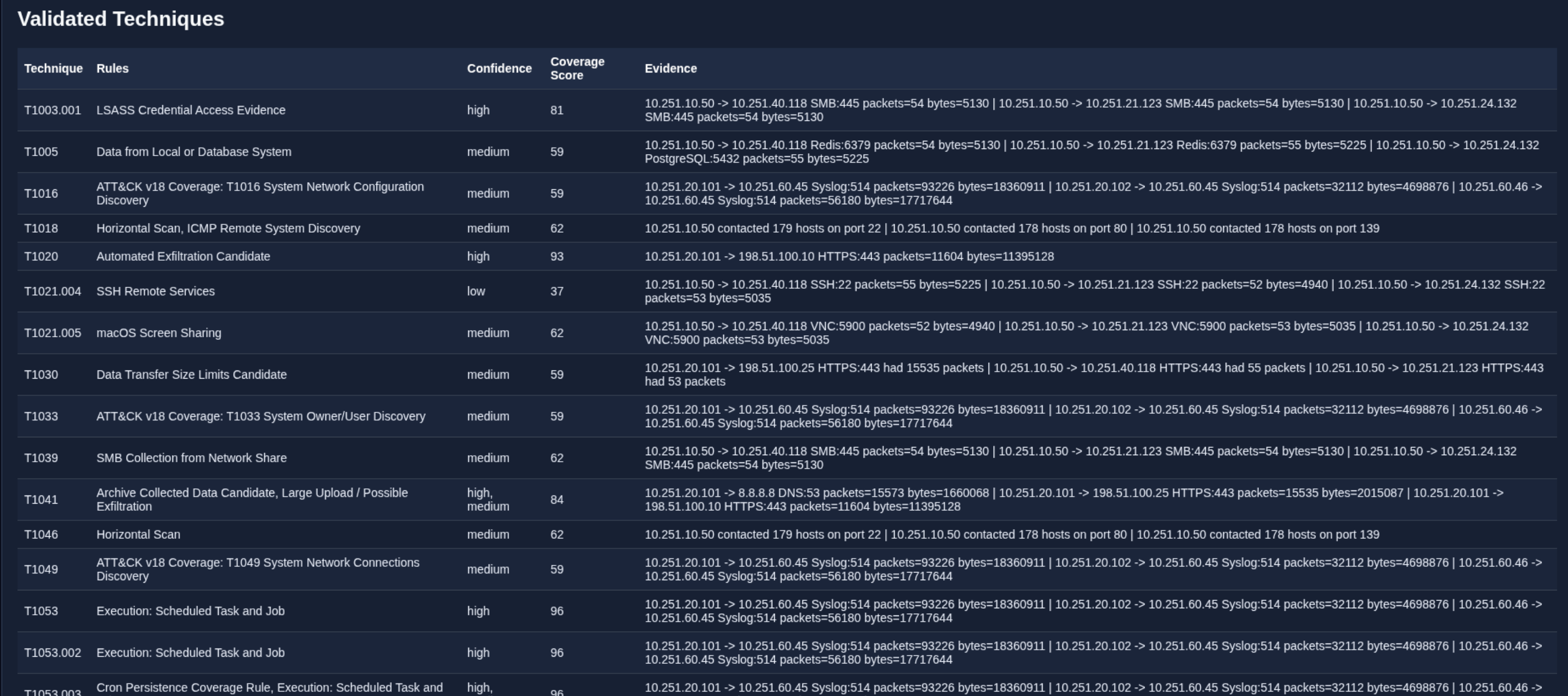Click rule Horizontal Scan, ICMP Remote System Discovery

pos(228,229)
